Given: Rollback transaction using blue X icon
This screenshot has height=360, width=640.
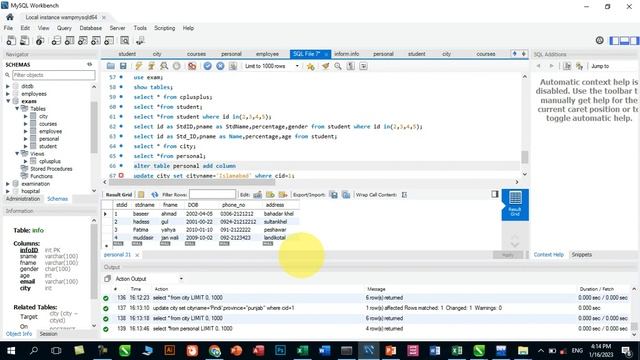Looking at the screenshot, I should (x=220, y=66).
